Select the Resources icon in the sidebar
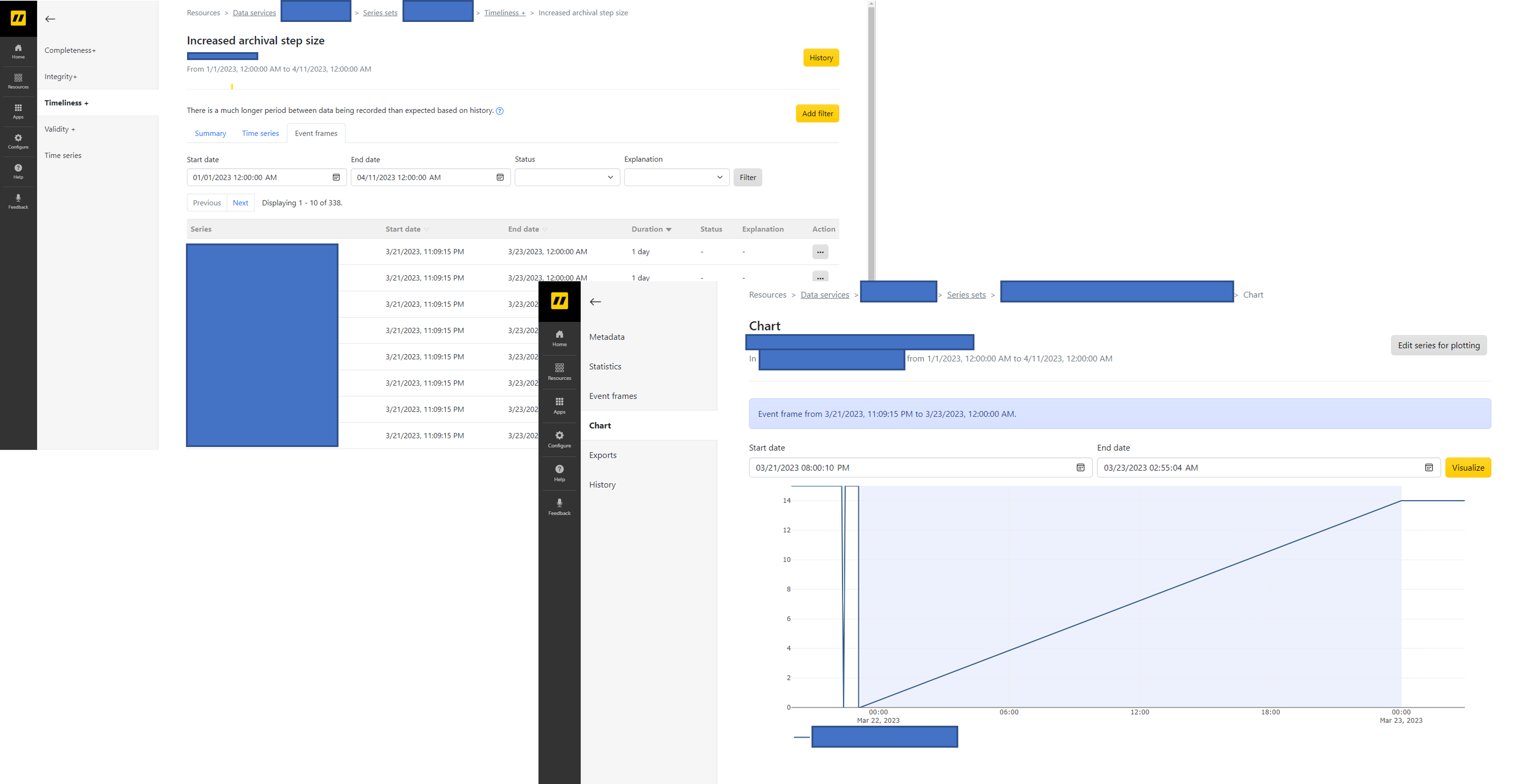The width and height of the screenshot is (1523, 784). point(18,81)
